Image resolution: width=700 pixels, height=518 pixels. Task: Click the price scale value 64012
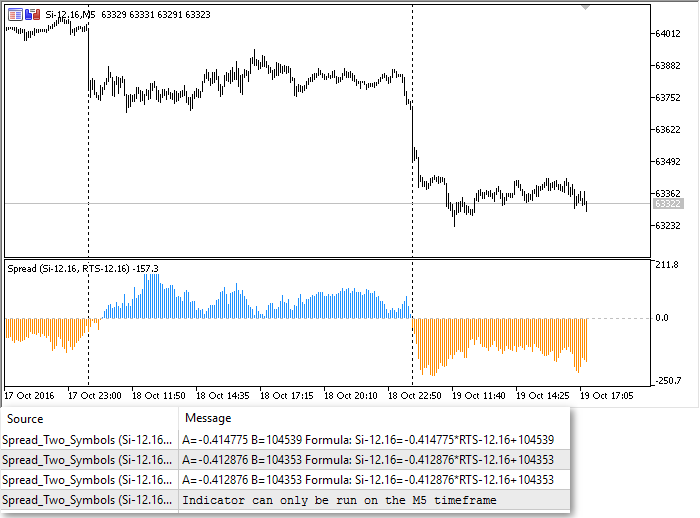667,33
